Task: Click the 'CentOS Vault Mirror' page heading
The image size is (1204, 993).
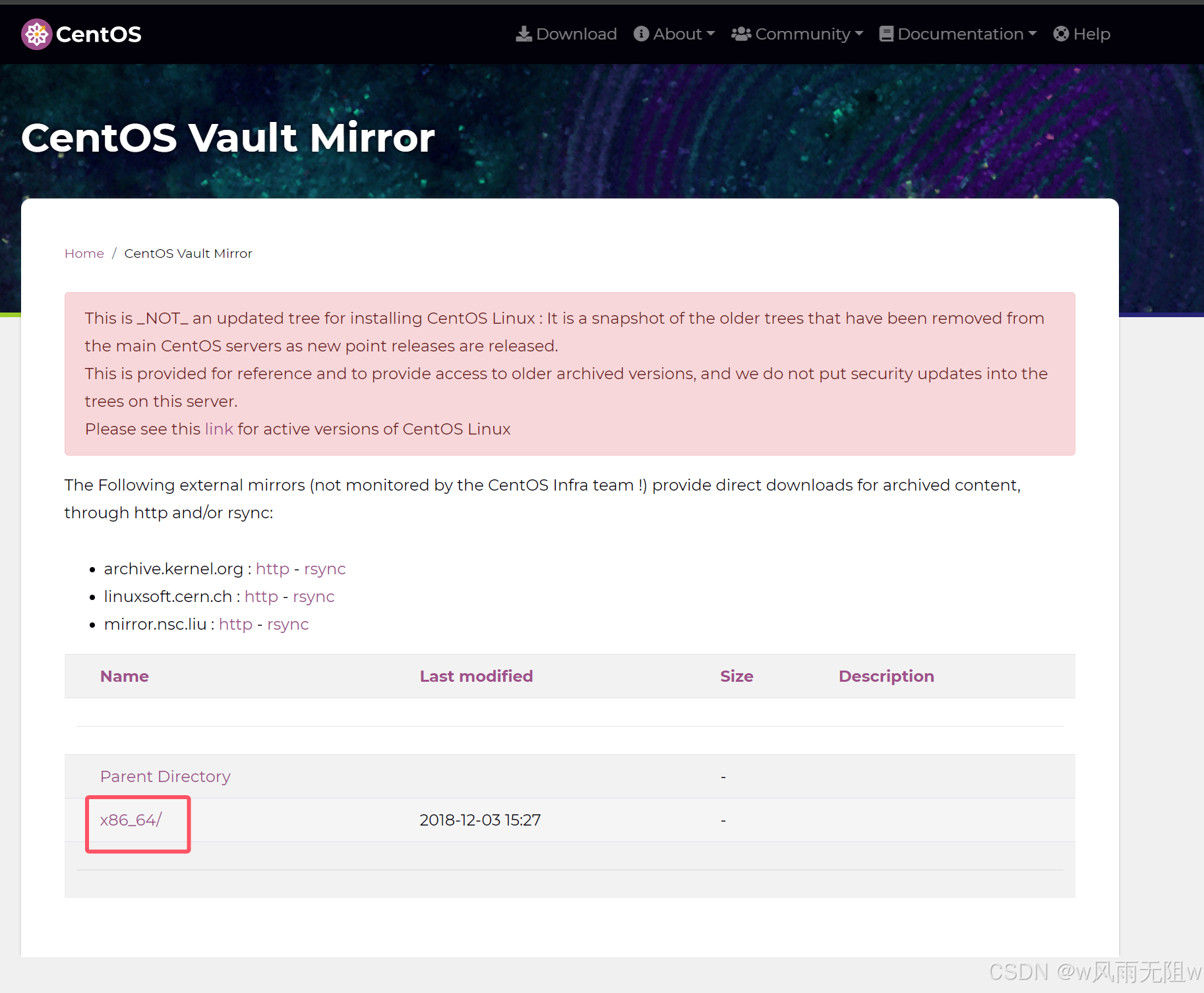Action: click(x=228, y=137)
